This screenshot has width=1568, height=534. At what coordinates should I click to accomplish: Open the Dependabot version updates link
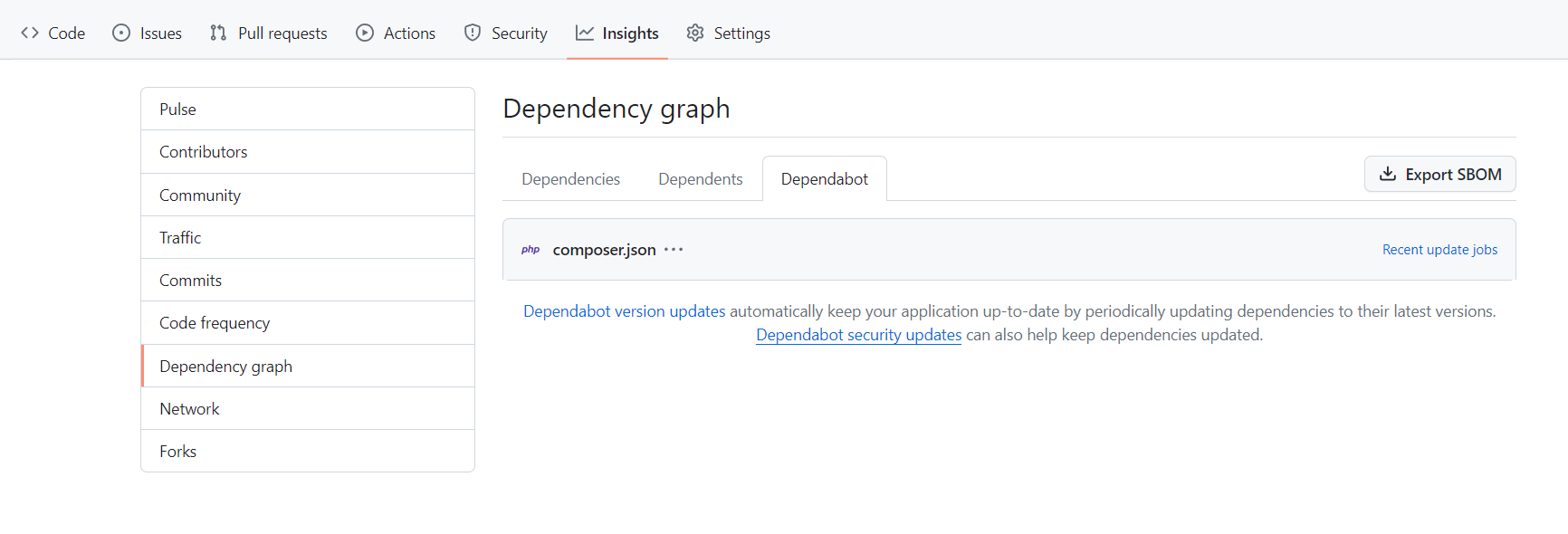[623, 310]
